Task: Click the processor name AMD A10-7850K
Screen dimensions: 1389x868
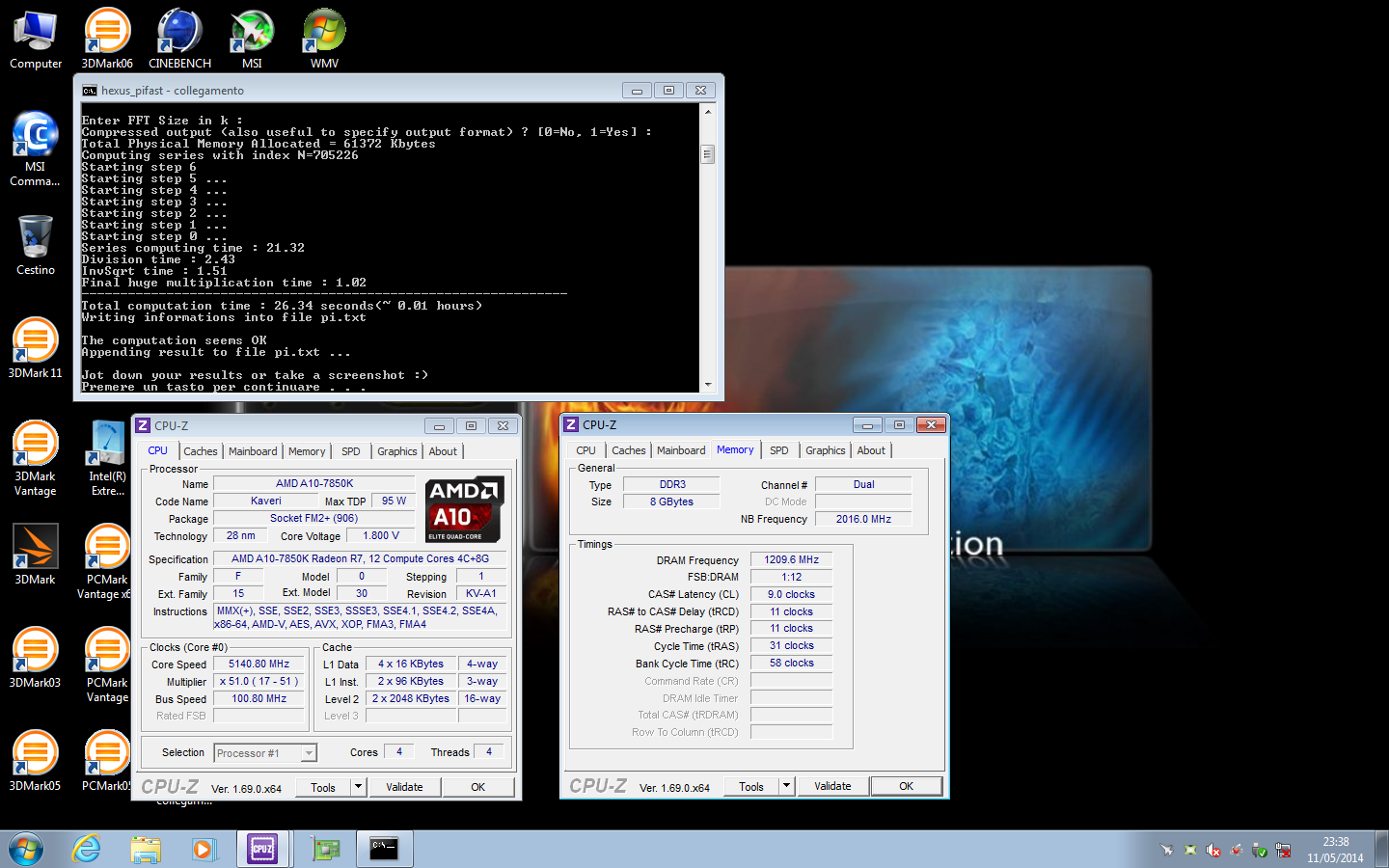Action: pyautogui.click(x=314, y=483)
